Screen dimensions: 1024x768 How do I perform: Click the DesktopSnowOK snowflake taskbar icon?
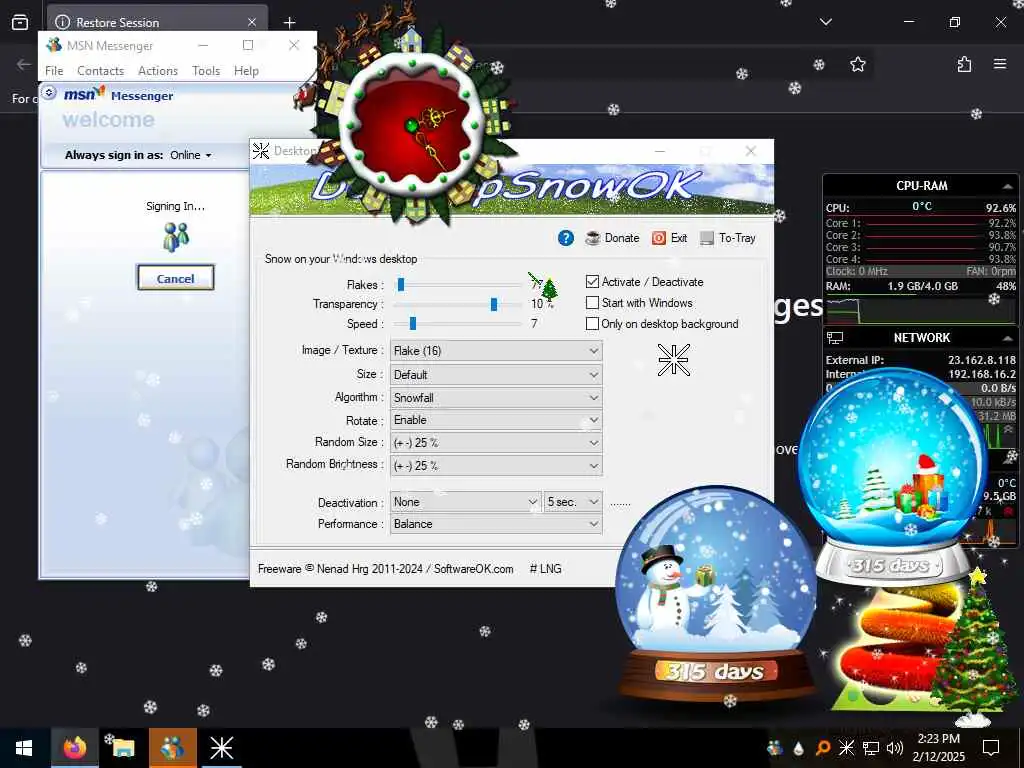[x=221, y=747]
